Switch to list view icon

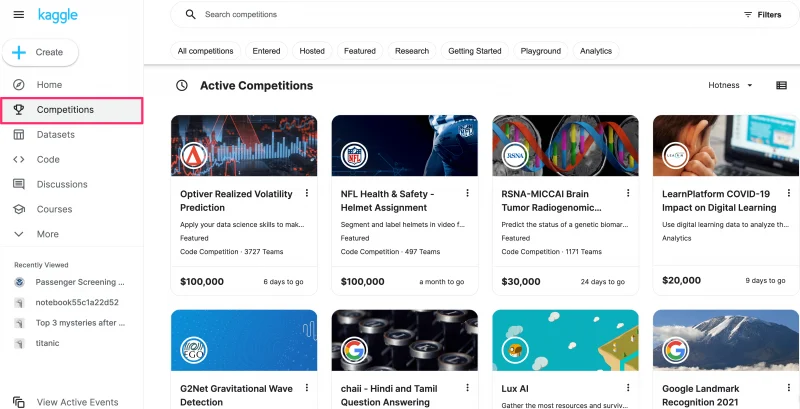[x=781, y=85]
